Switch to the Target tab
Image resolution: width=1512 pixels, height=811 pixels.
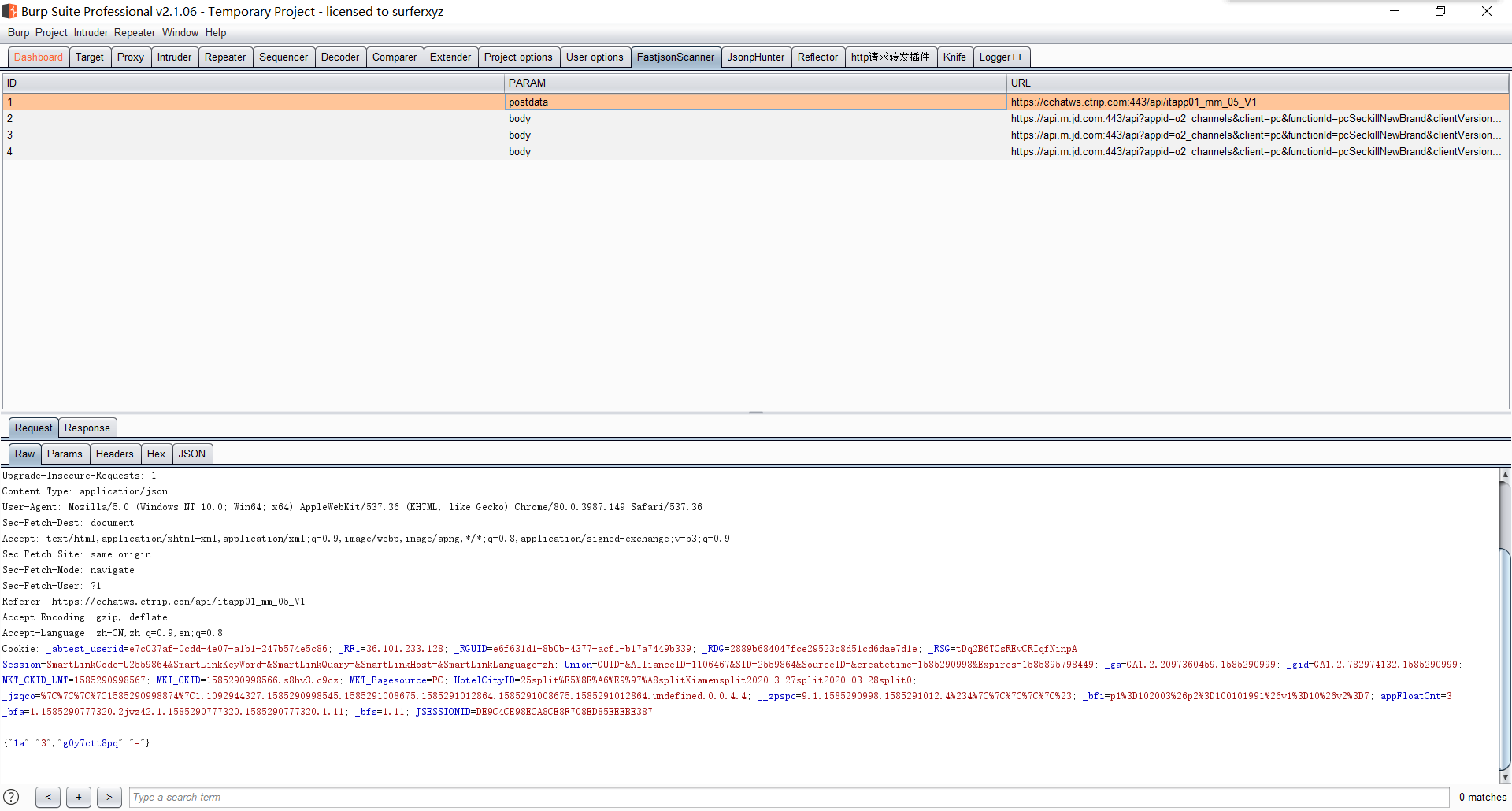click(90, 57)
